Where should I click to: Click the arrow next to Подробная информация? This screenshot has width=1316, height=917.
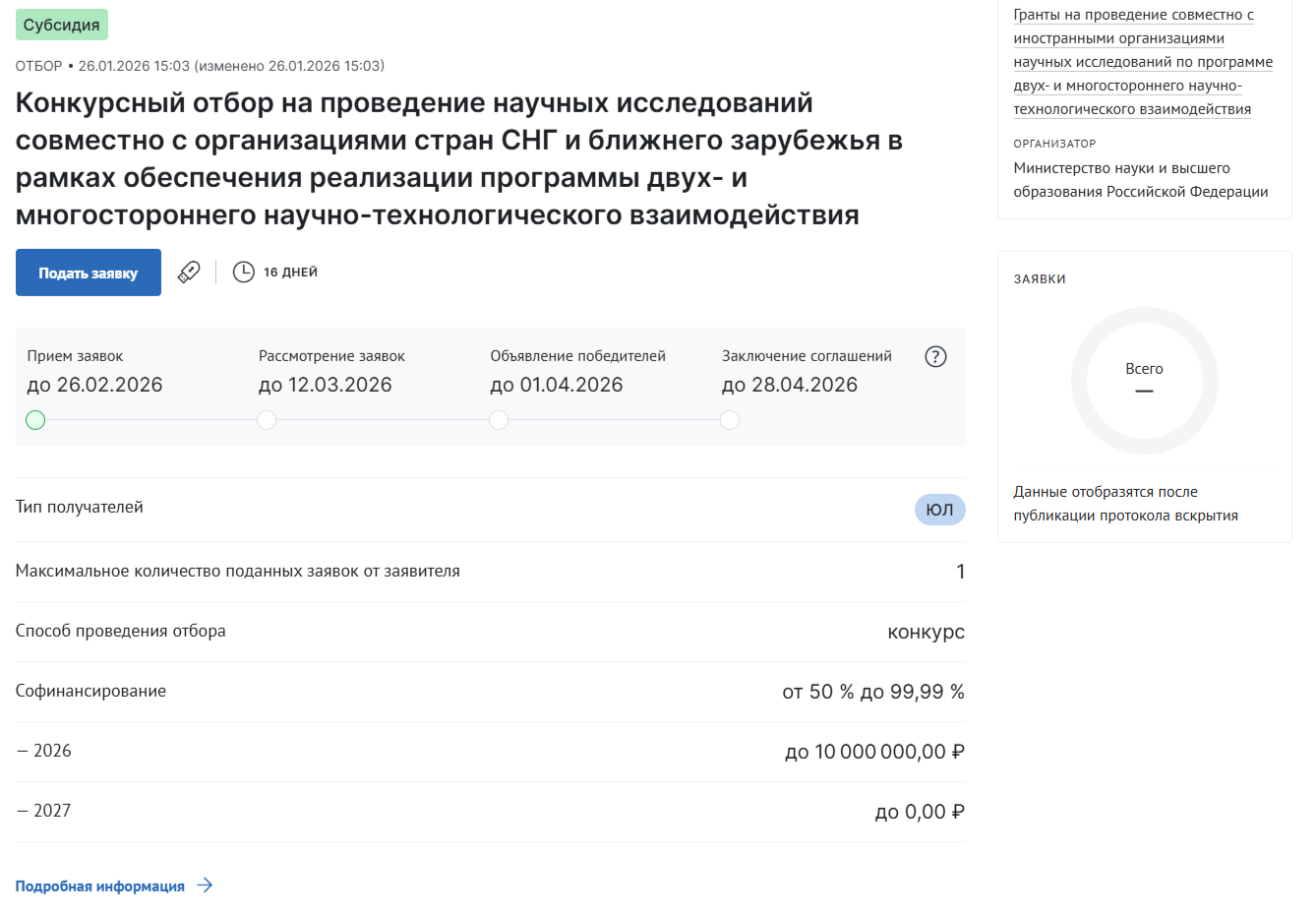[x=205, y=886]
